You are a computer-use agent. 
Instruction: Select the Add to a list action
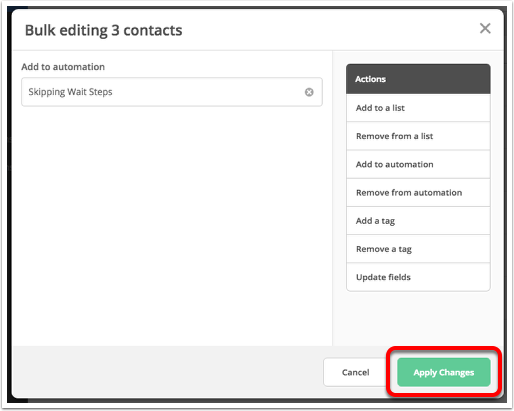[x=418, y=108]
